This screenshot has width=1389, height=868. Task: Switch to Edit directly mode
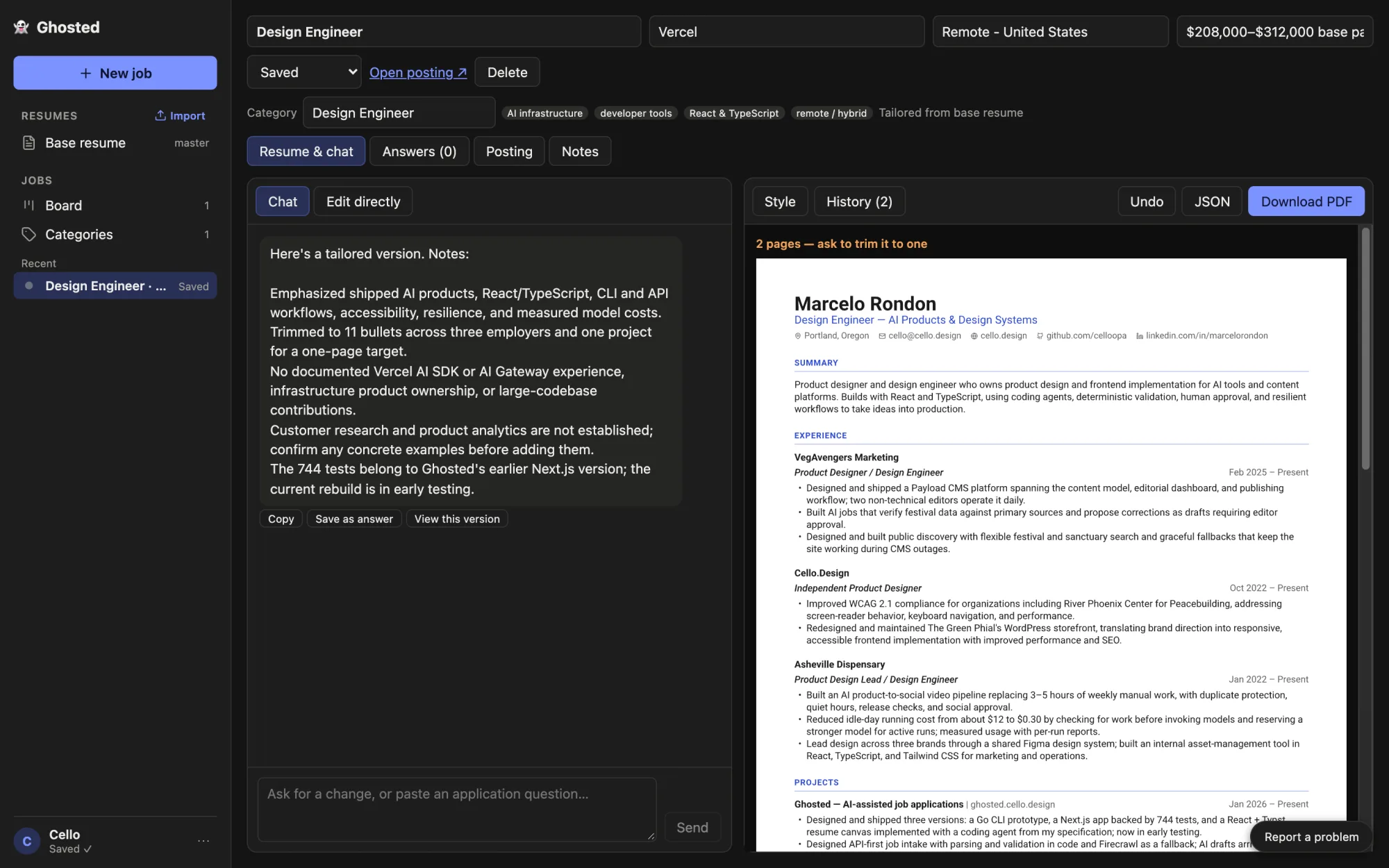coord(363,201)
